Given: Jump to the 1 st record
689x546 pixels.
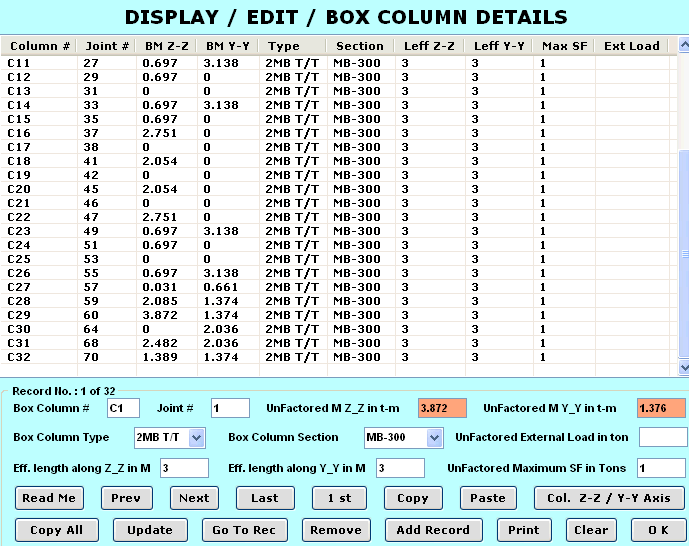Looking at the screenshot, I should pyautogui.click(x=339, y=498).
